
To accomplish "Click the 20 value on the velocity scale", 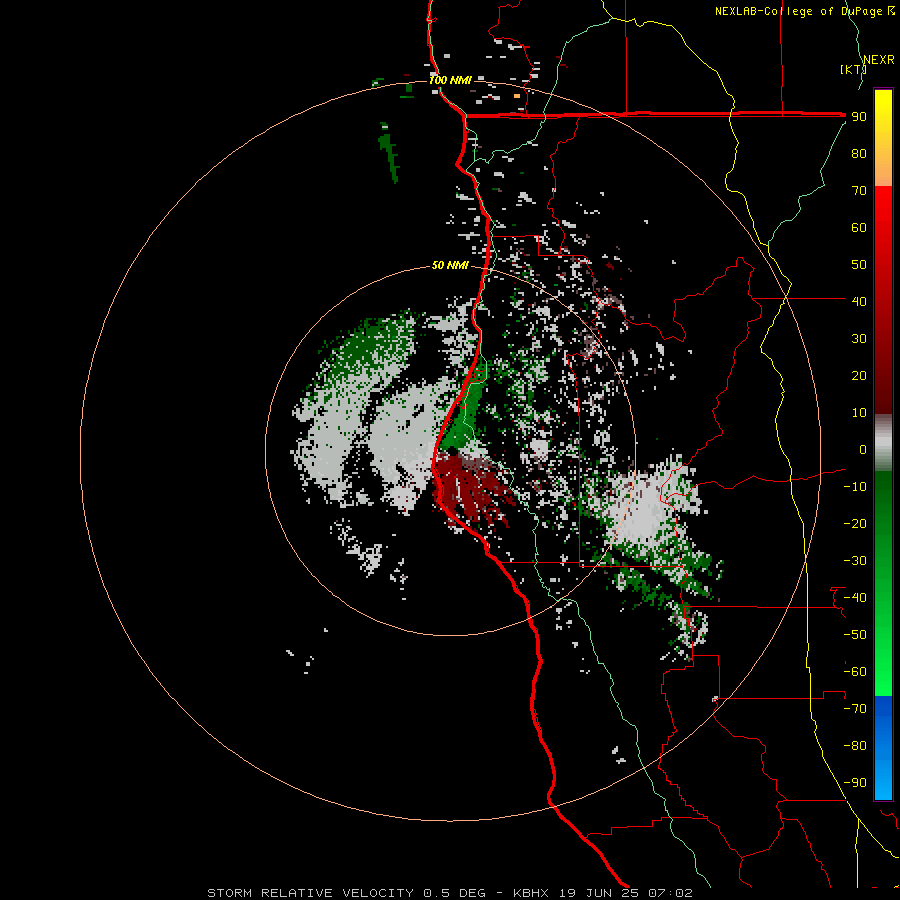I will point(859,376).
